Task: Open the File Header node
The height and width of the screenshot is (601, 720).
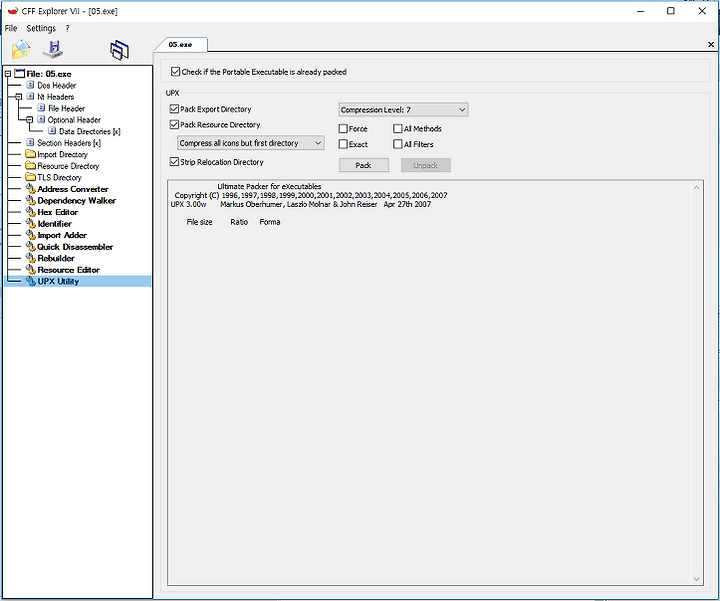Action: click(x=67, y=108)
